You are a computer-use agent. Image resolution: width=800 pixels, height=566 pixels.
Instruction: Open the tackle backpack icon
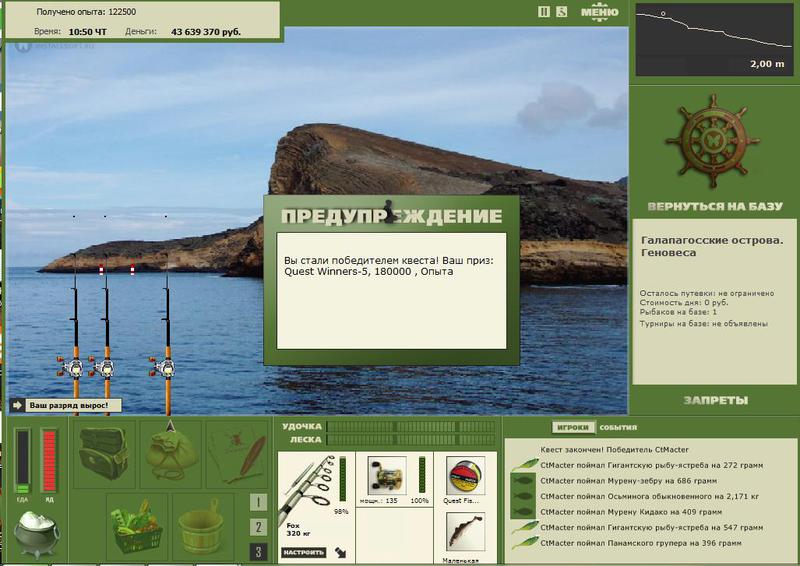pos(105,453)
